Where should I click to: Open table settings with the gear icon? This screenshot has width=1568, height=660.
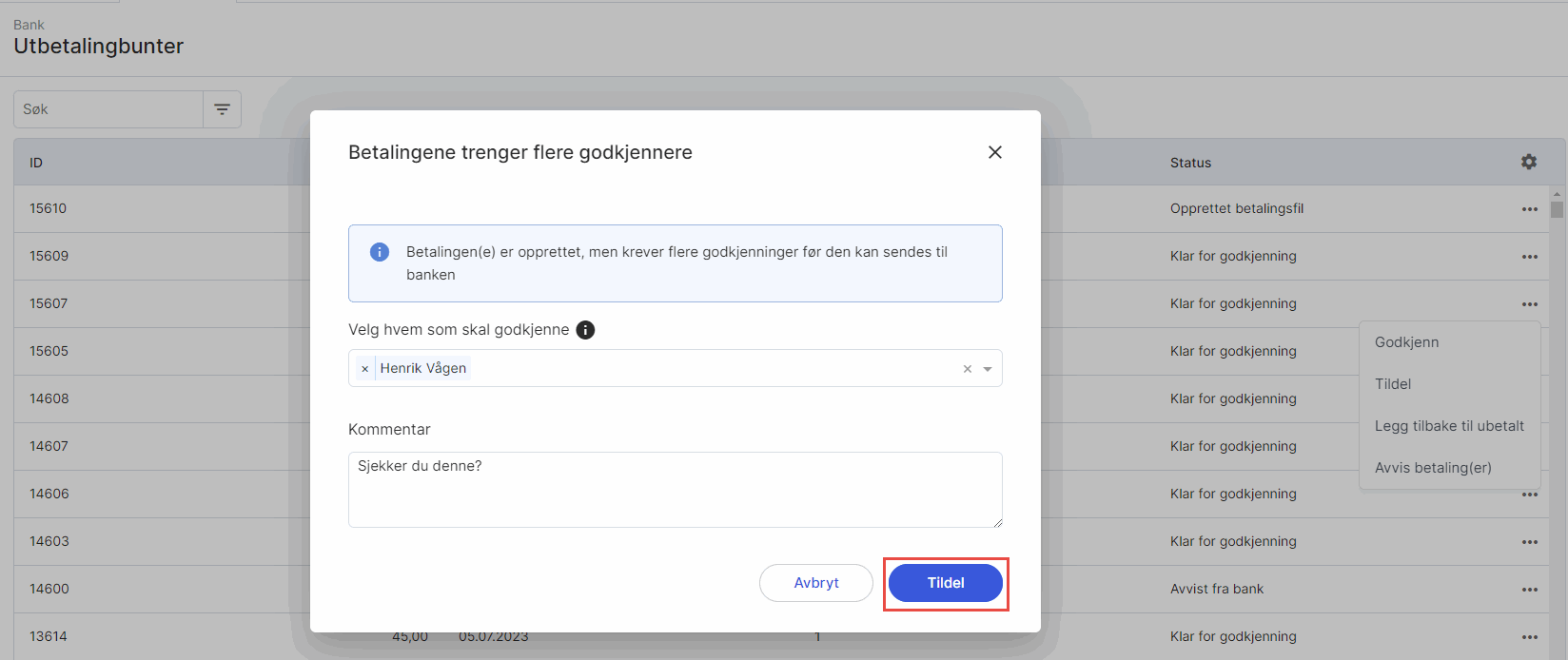click(x=1528, y=162)
